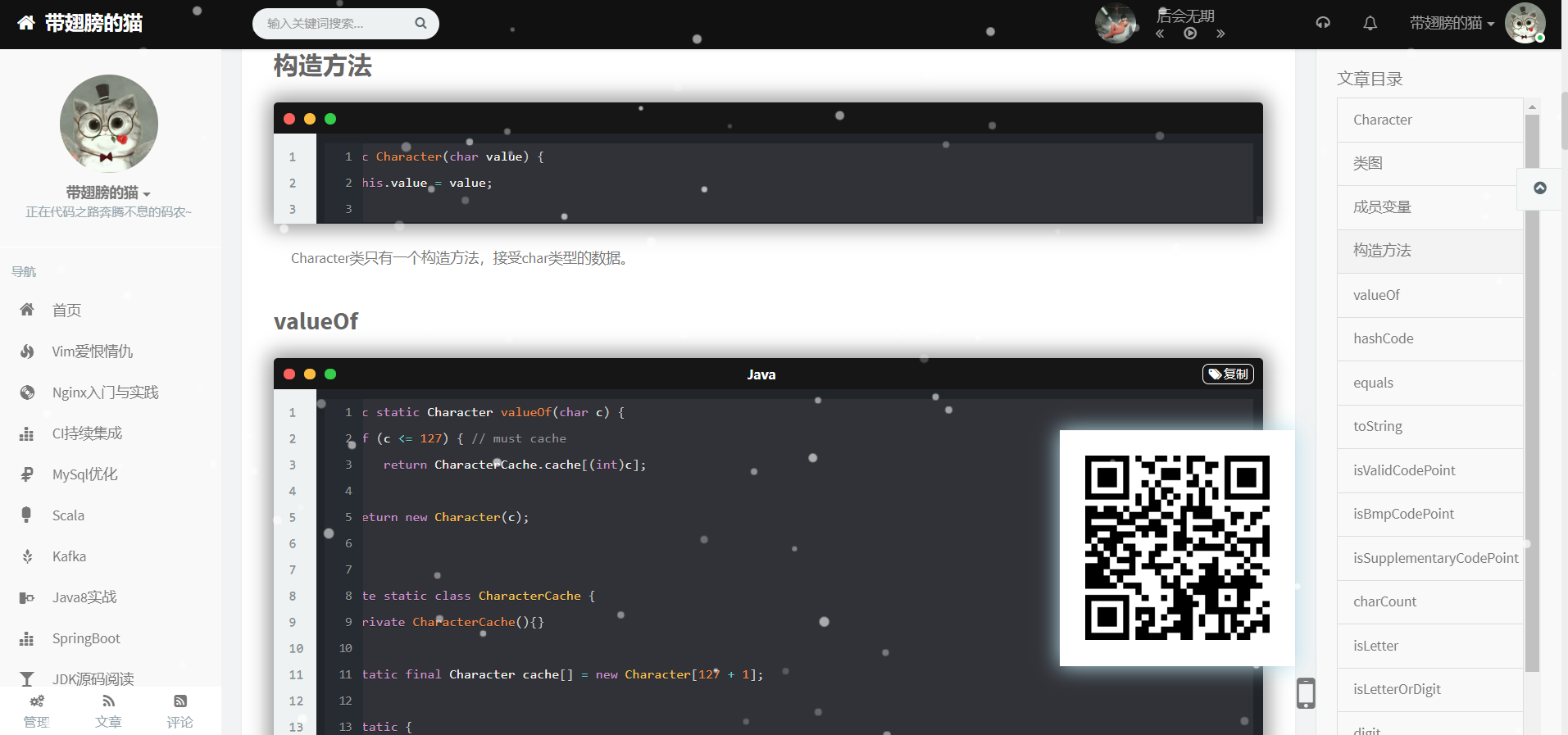Jump to toString in table of contents

1430,426
